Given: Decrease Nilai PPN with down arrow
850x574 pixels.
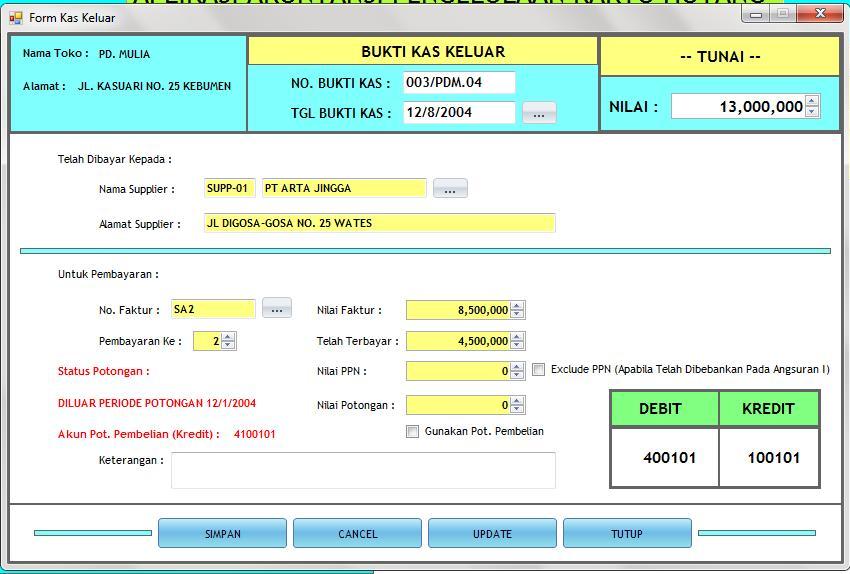Looking at the screenshot, I should (x=517, y=376).
